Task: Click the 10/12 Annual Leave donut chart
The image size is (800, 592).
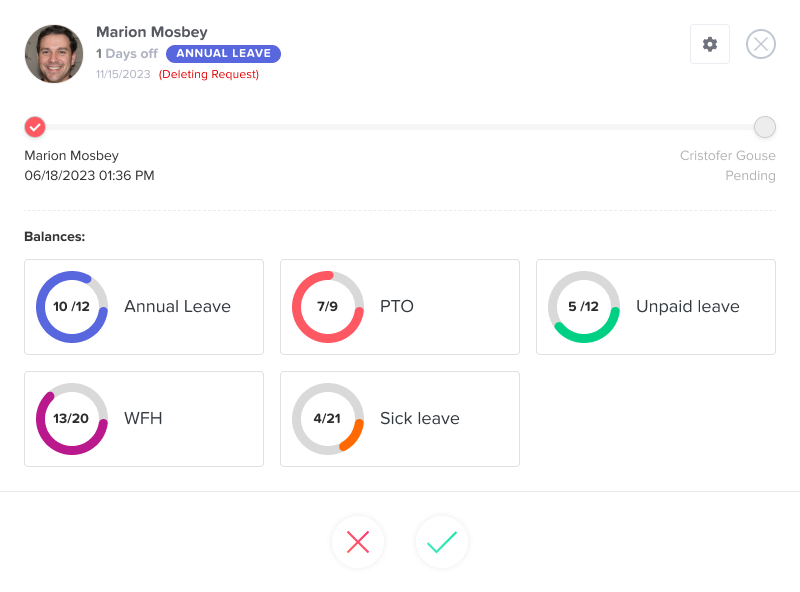Action: point(72,307)
